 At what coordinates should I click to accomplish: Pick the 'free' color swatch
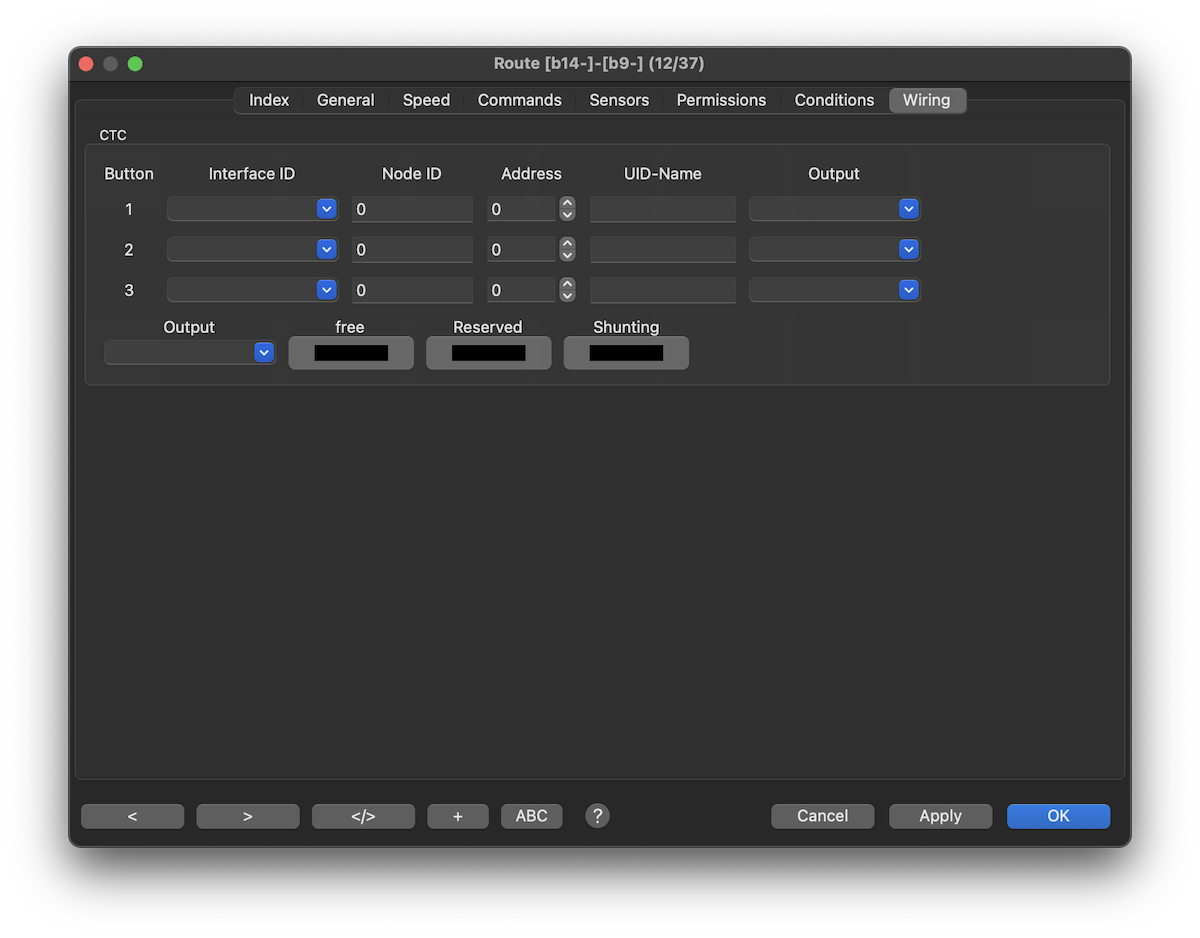tap(351, 353)
